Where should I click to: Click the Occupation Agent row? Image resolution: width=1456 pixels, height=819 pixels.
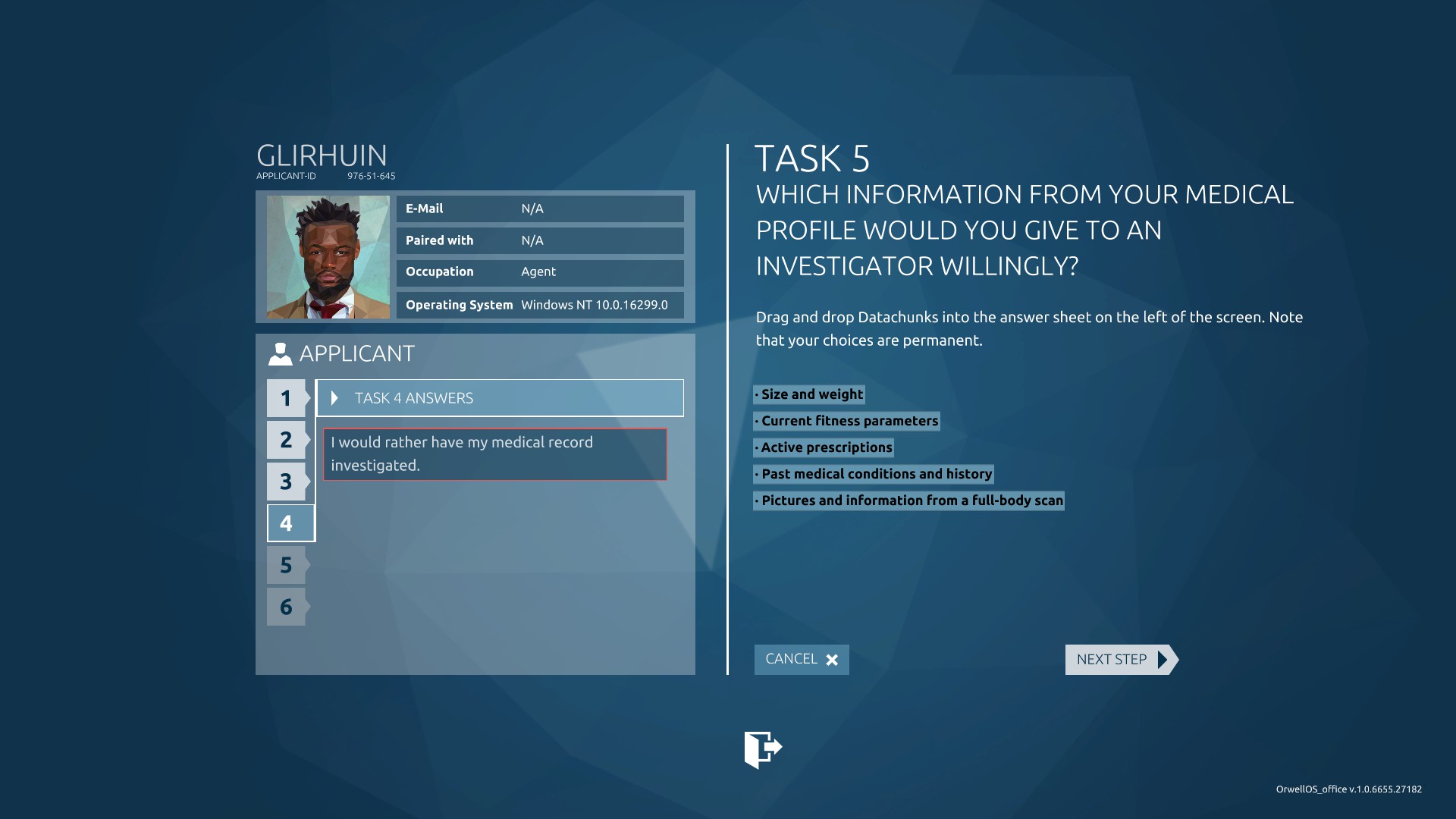pyautogui.click(x=540, y=272)
